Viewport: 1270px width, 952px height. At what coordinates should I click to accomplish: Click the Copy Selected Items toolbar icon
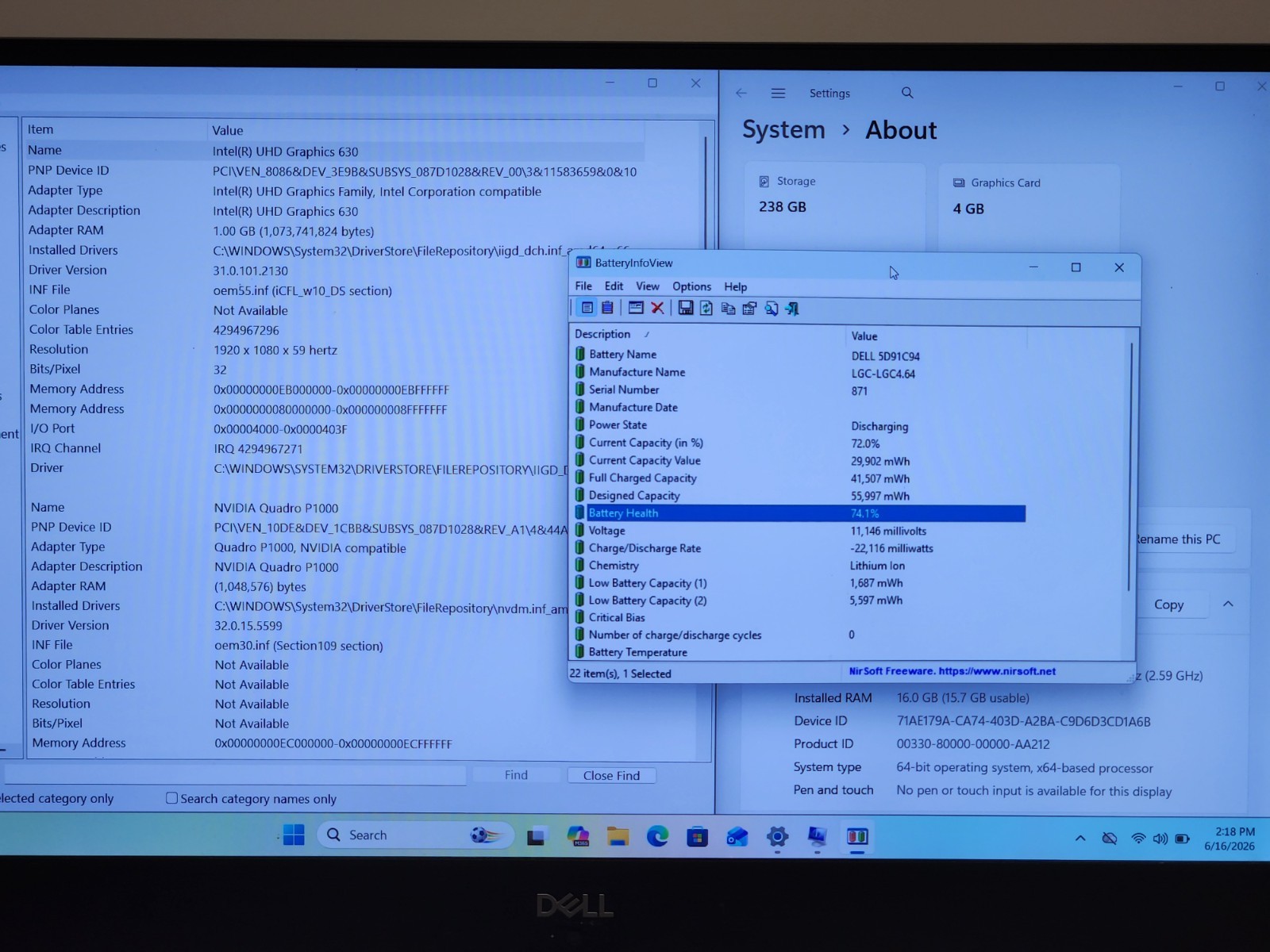tap(728, 309)
